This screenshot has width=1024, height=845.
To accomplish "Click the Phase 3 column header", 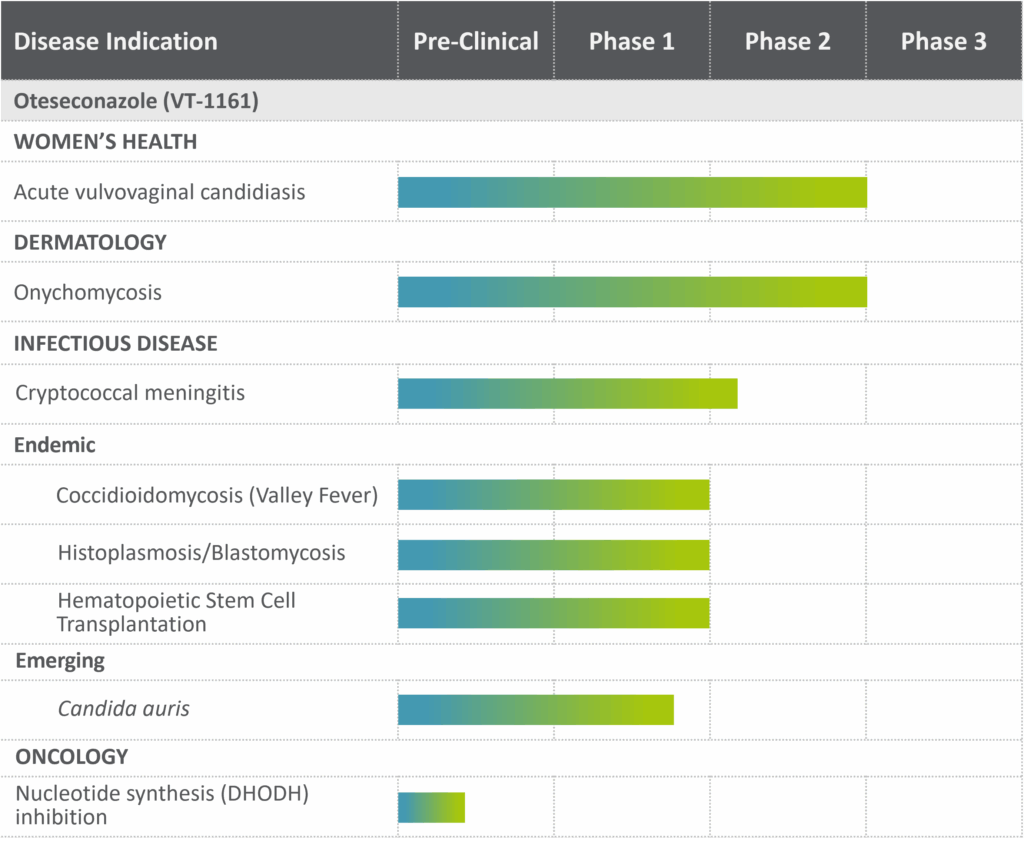I will pos(943,41).
